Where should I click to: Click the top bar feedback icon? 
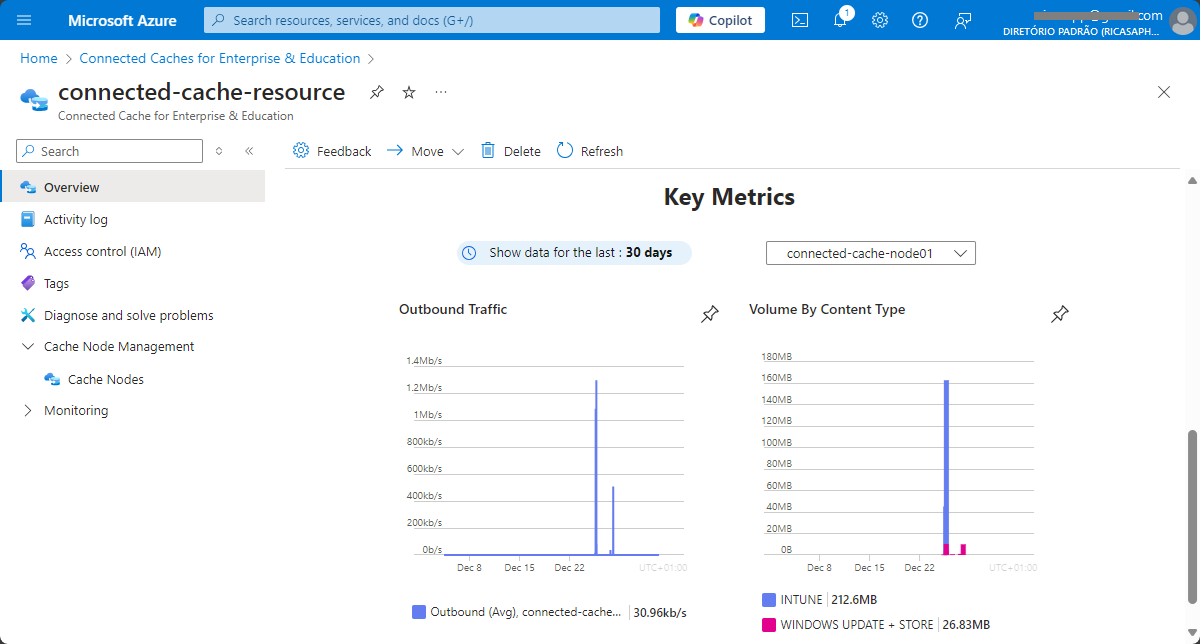(962, 20)
